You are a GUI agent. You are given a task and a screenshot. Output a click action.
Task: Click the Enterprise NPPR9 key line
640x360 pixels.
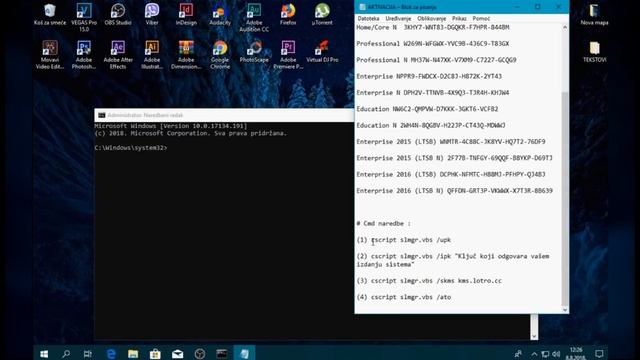[429, 76]
